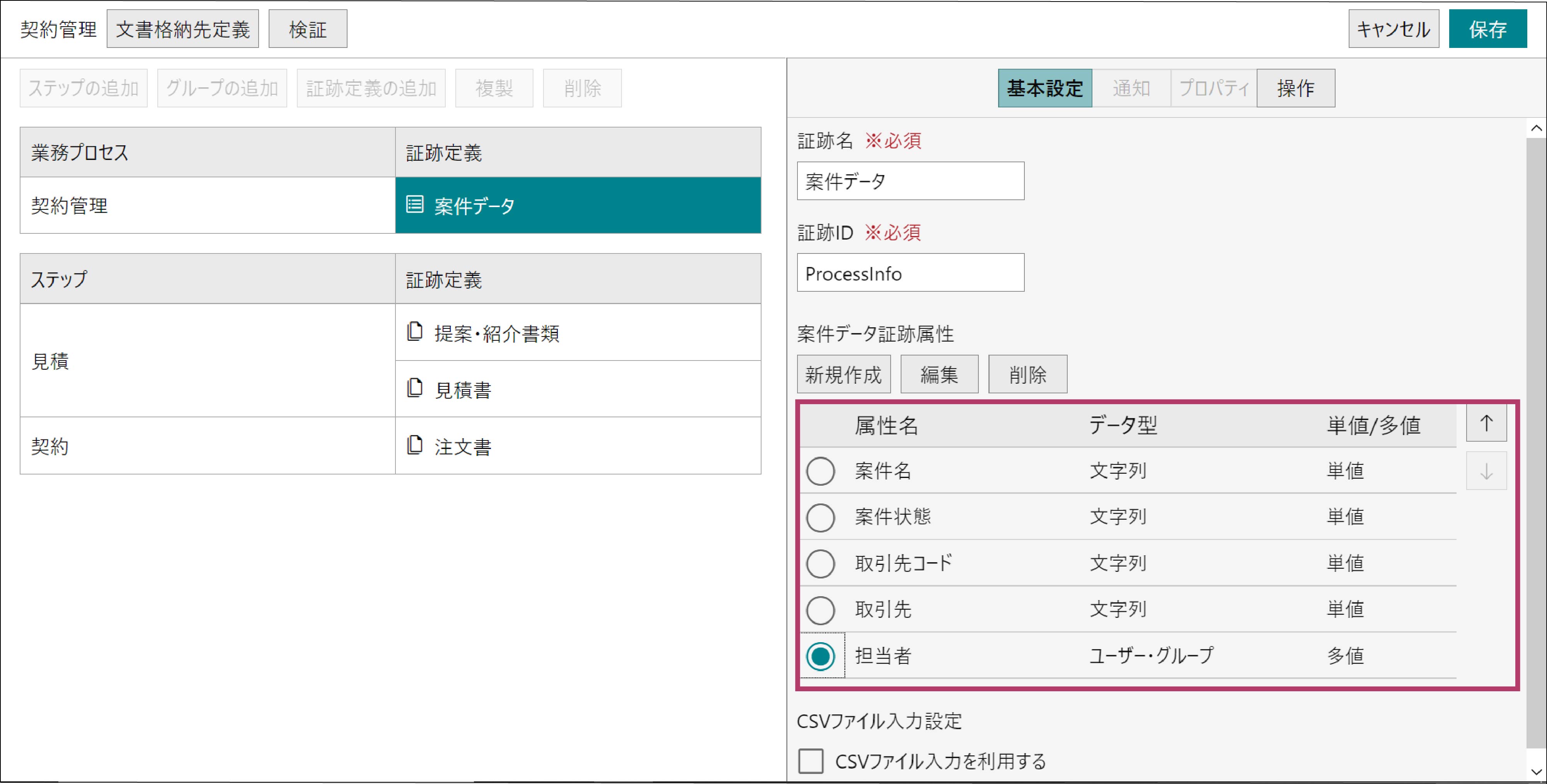Viewport: 1547px width, 784px height.
Task: Click the 複製 toolbar button
Action: tap(494, 88)
